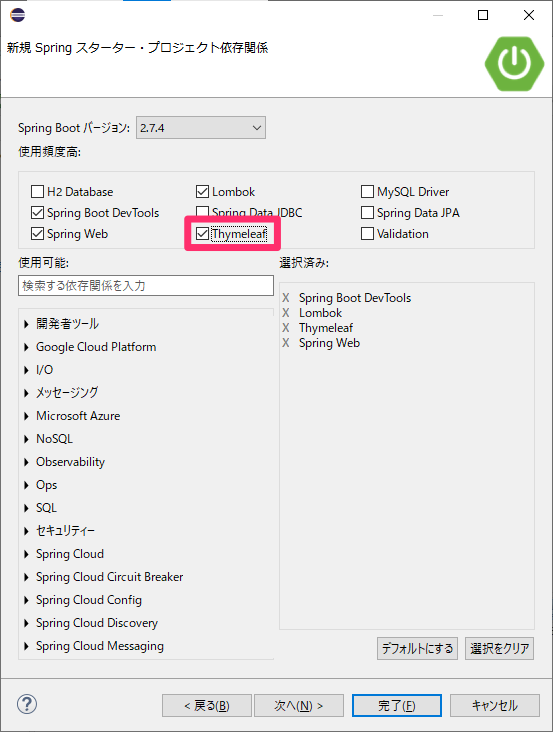
Task: Click the 選択をクリア button
Action: (499, 648)
